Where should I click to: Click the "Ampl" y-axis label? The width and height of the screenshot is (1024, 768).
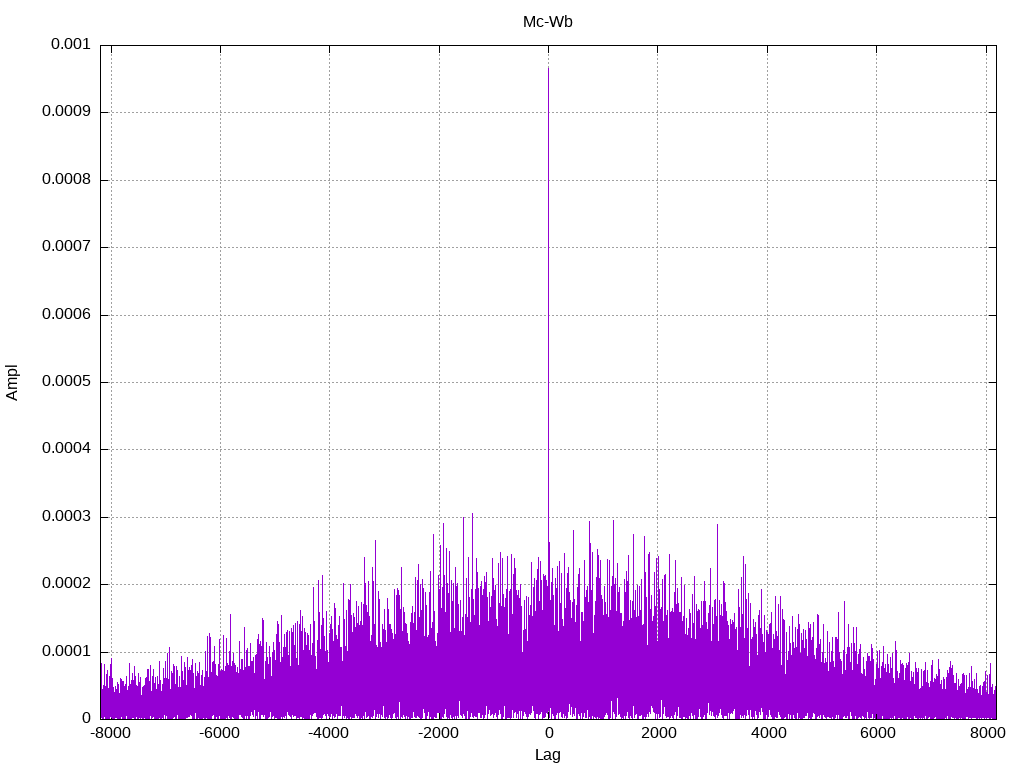[x=13, y=382]
